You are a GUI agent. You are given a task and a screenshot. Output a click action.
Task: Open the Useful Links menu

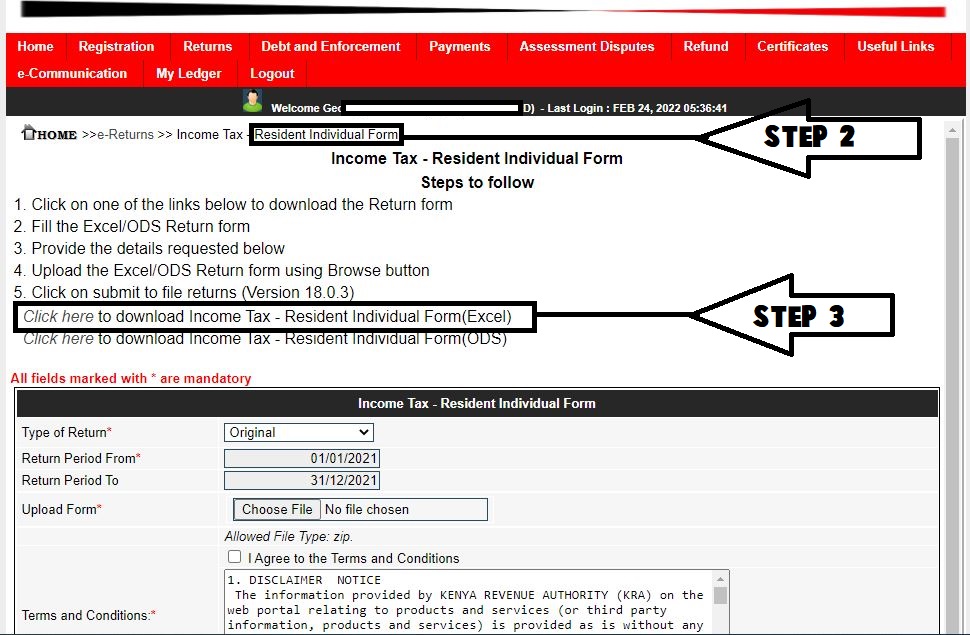coord(896,46)
